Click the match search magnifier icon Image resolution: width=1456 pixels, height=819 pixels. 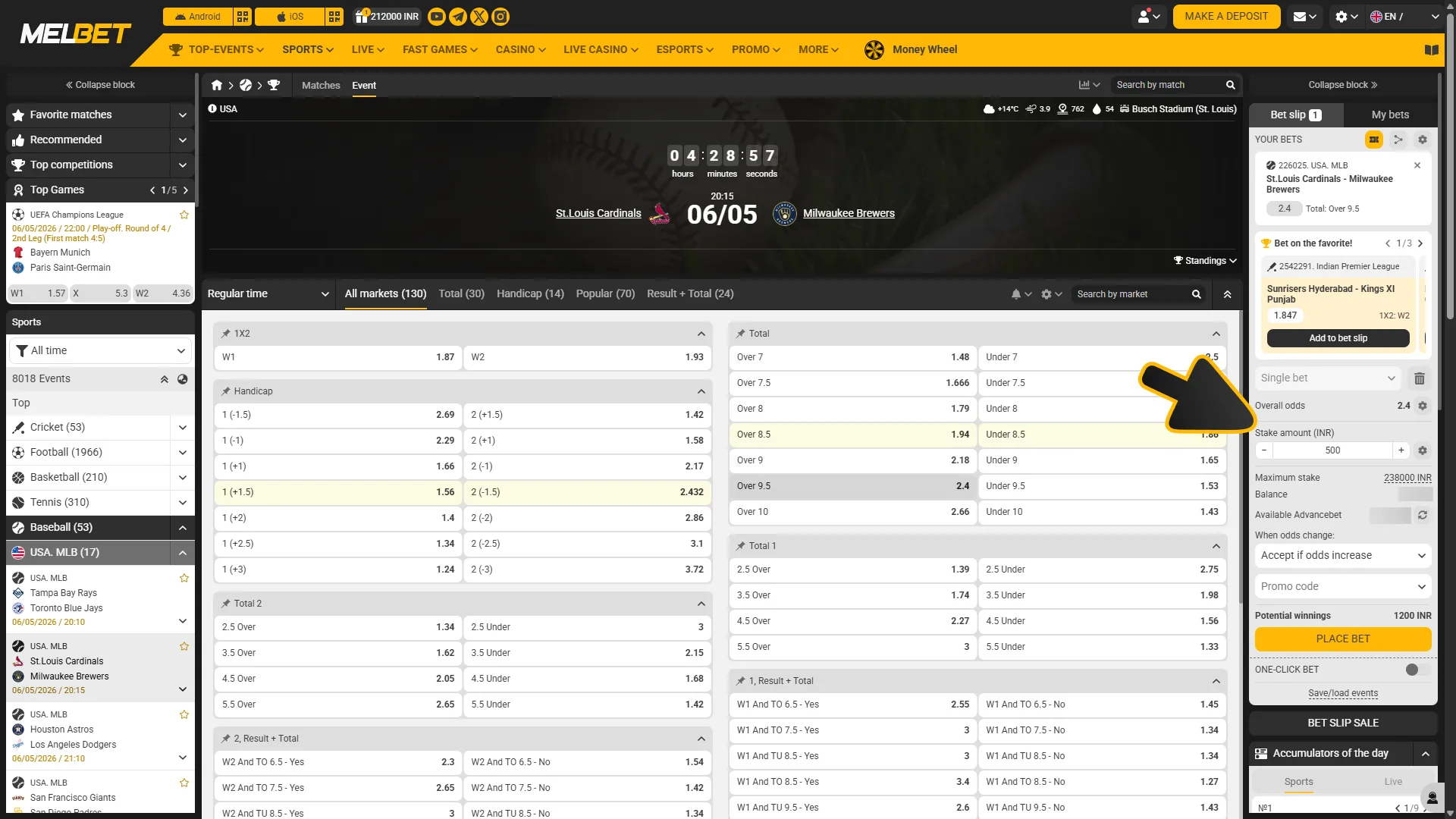(x=1231, y=85)
